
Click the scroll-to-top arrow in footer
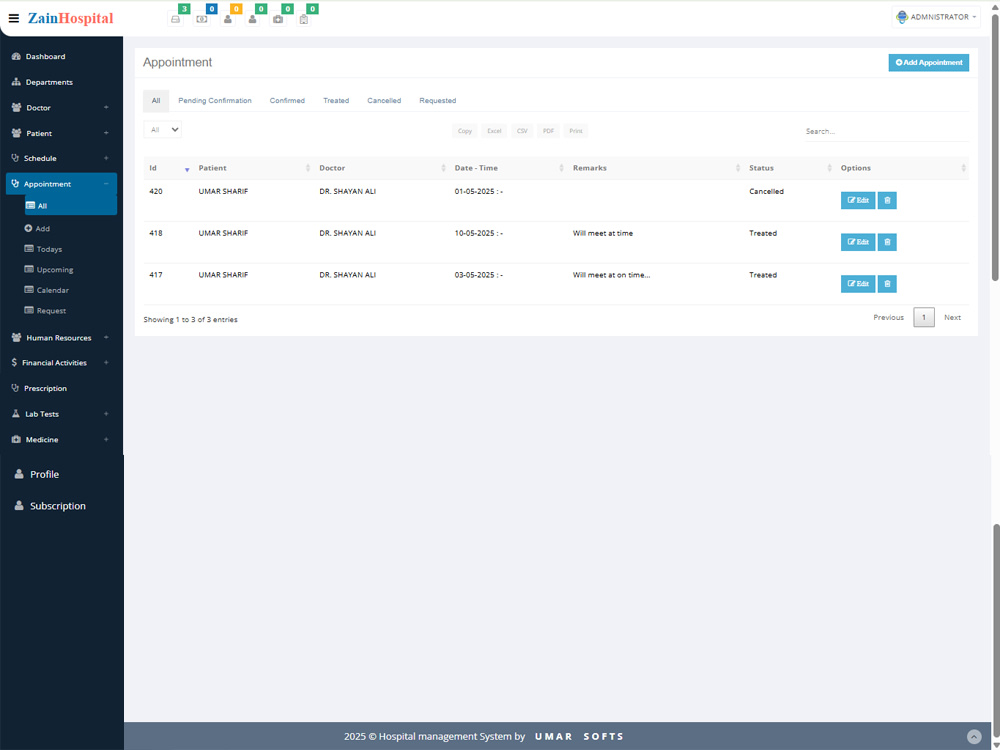[974, 737]
